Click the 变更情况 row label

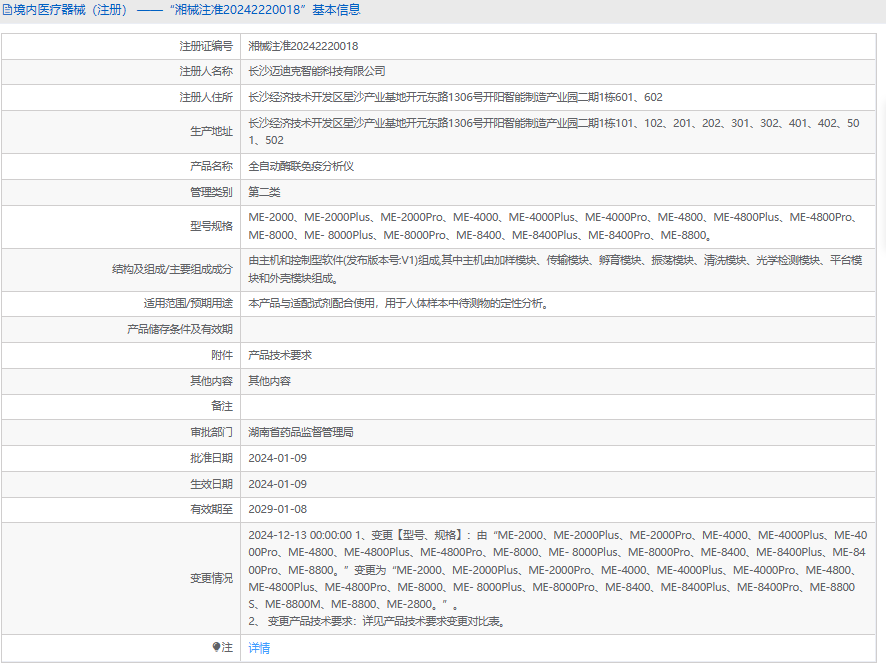211,578
